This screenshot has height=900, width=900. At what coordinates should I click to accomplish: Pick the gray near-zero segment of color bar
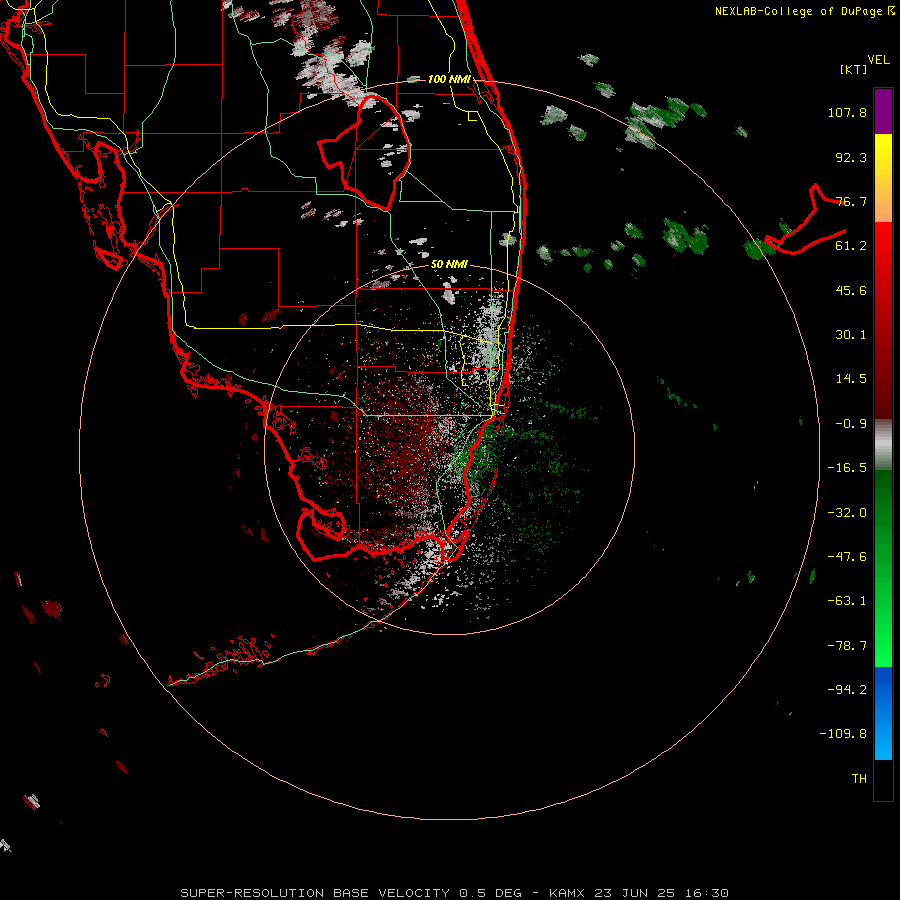click(883, 444)
